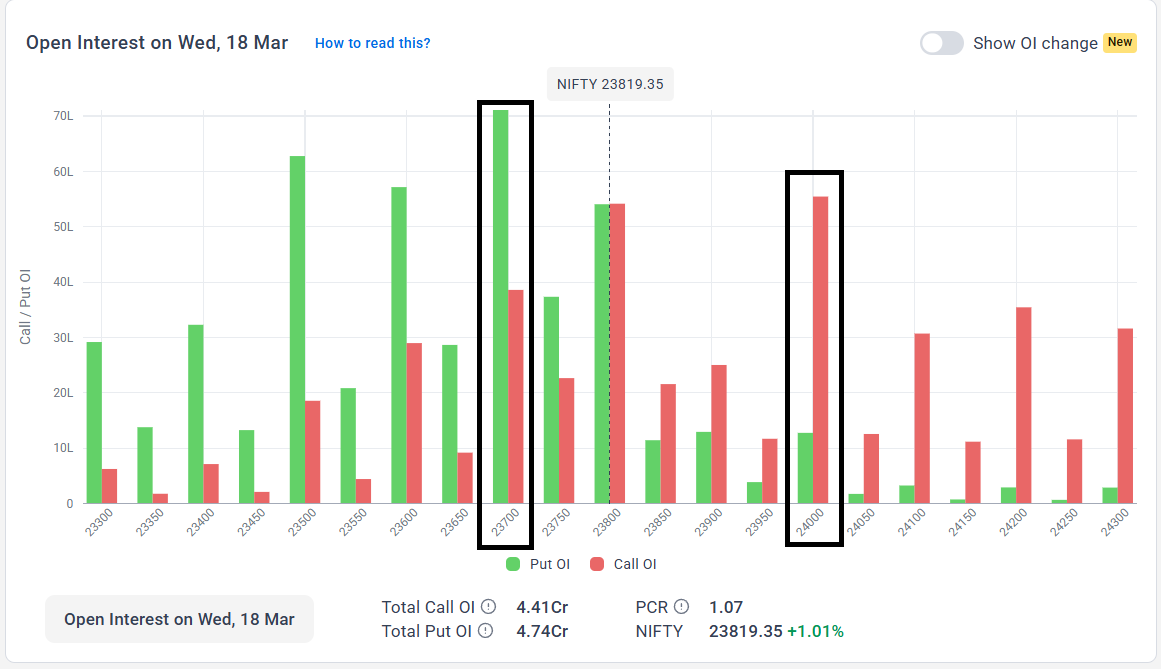
Task: Click the 23800 strike label on x-axis
Action: pyautogui.click(x=605, y=520)
